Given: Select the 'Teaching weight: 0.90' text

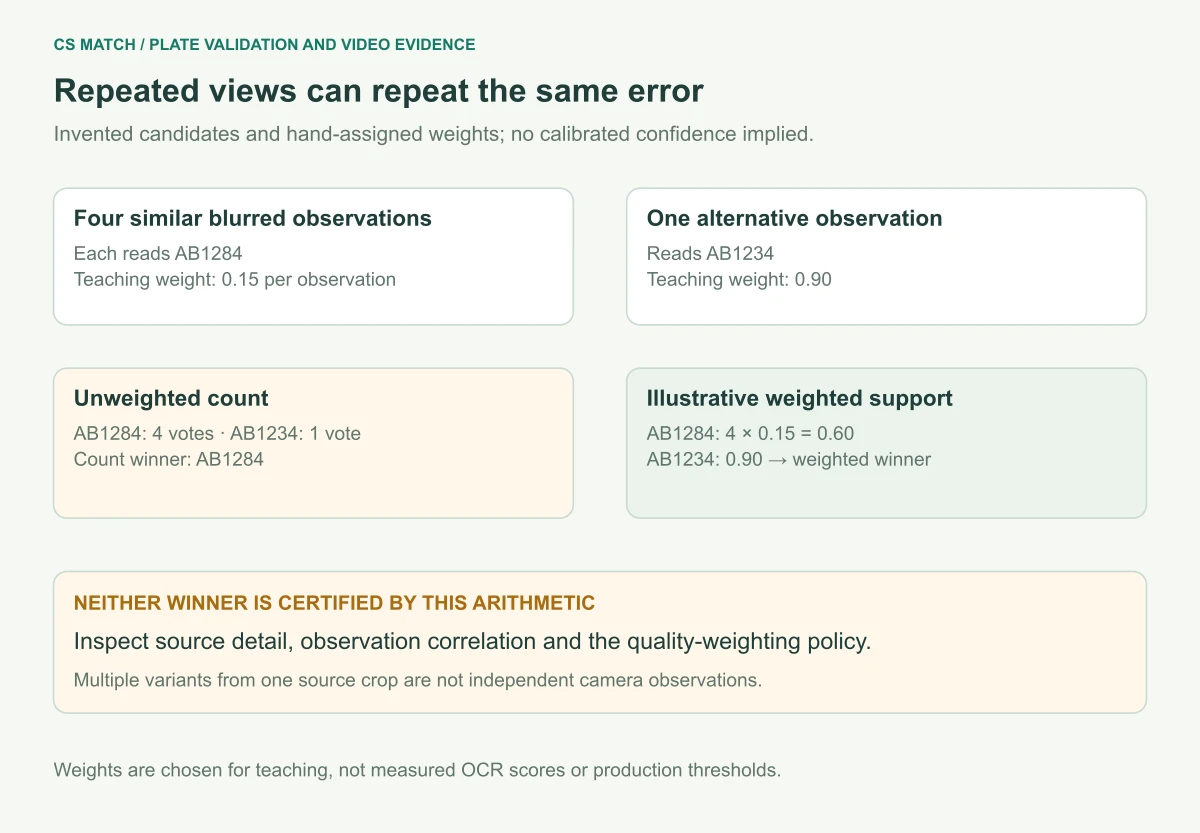Looking at the screenshot, I should [739, 279].
